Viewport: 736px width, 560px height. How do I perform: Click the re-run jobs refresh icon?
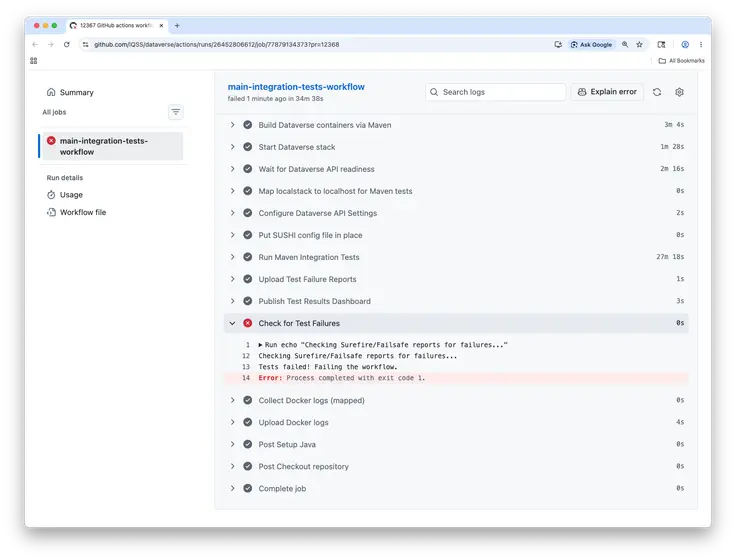click(657, 92)
